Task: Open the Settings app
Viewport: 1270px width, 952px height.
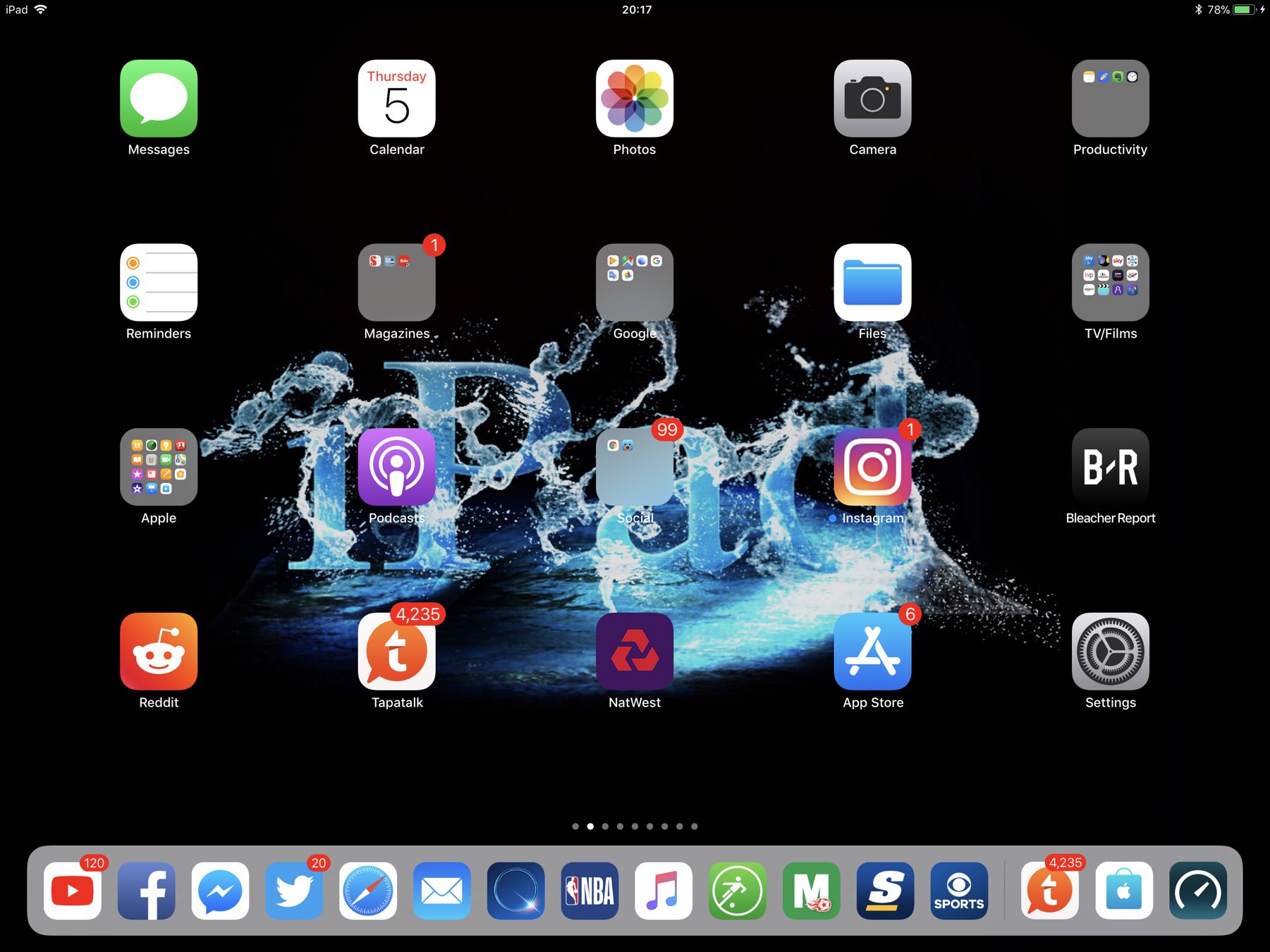Action: coord(1111,651)
